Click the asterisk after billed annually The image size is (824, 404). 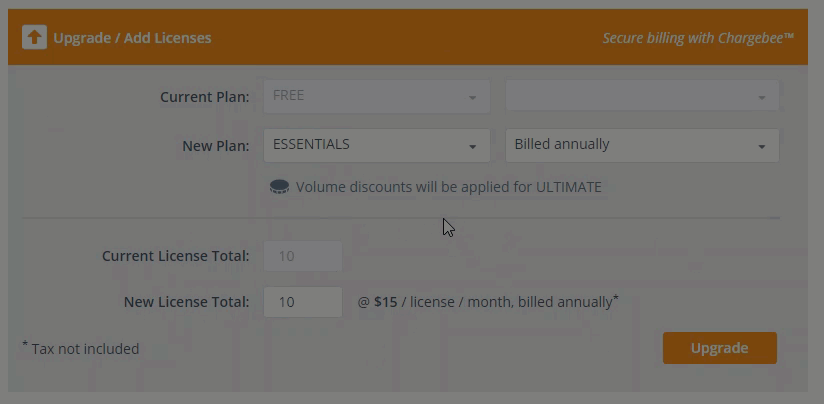coord(616,298)
